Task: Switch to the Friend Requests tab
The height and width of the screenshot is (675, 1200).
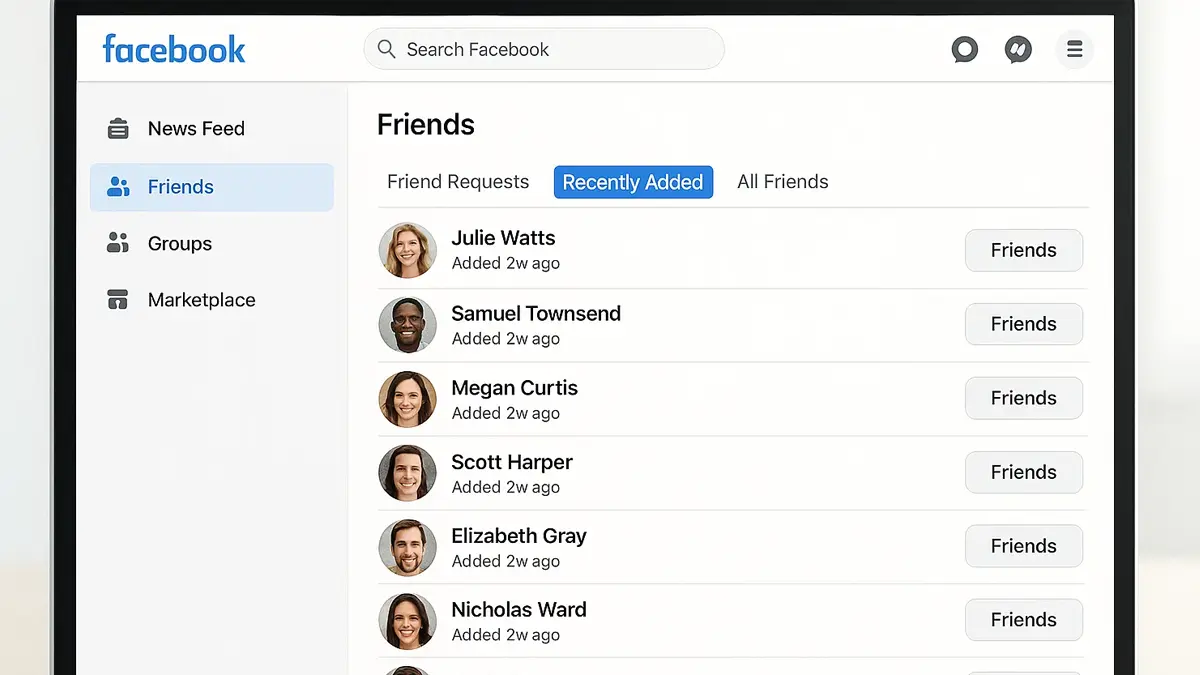Action: tap(458, 182)
